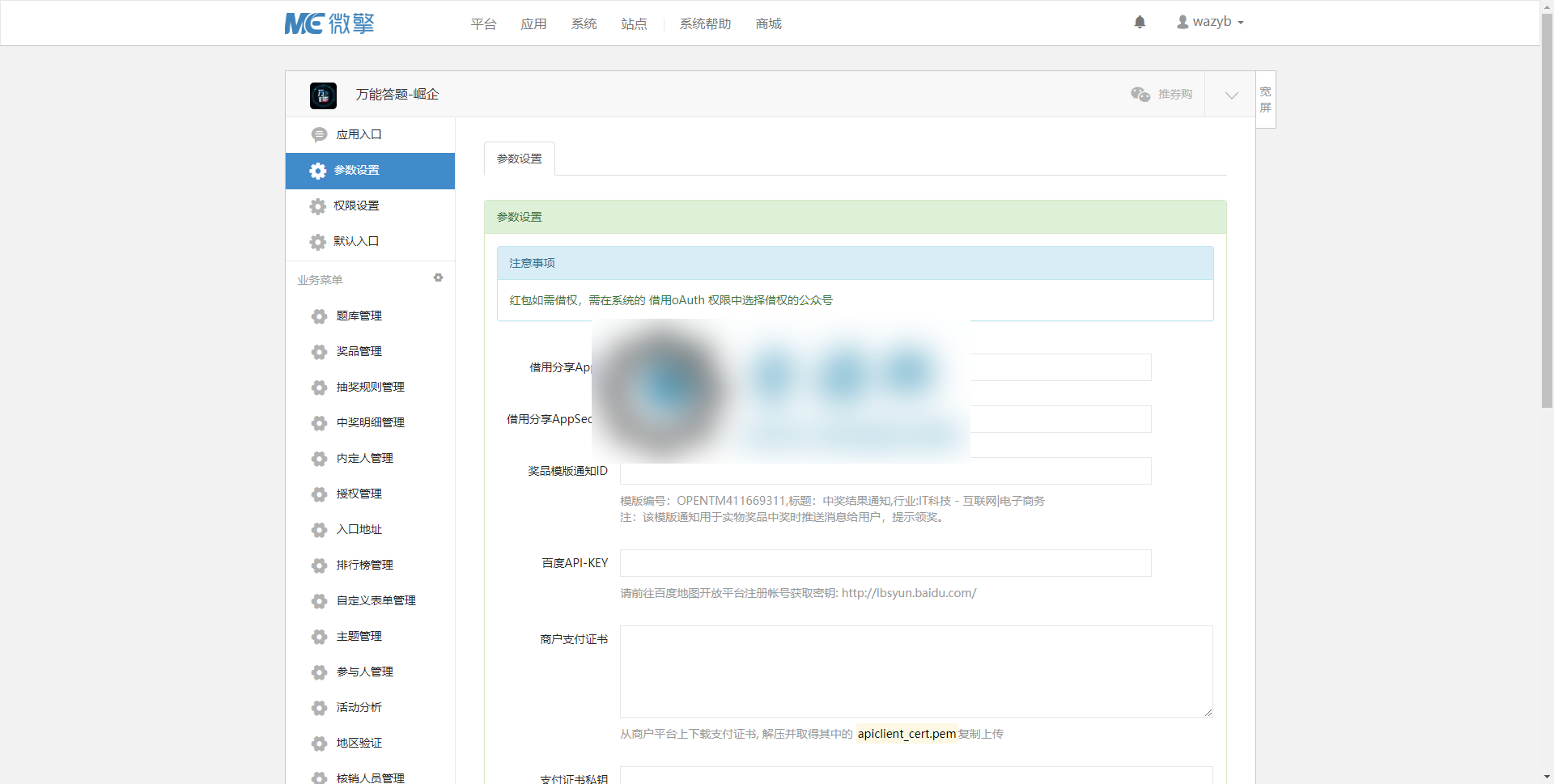The image size is (1554, 784).
Task: Open the 平台 top menu
Action: (x=483, y=24)
